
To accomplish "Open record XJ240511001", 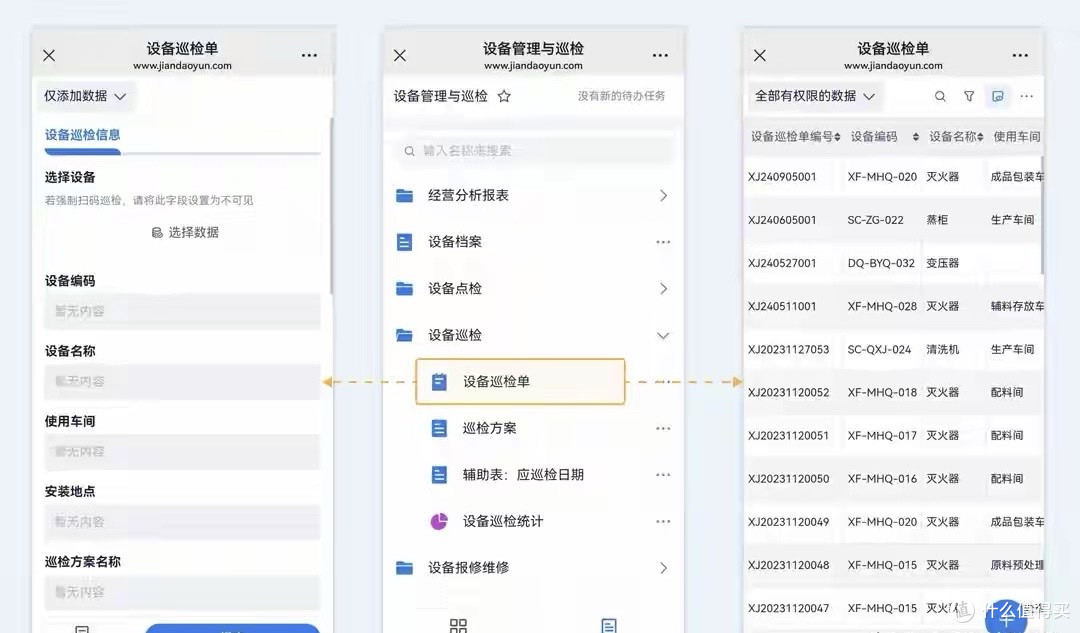I will point(782,306).
